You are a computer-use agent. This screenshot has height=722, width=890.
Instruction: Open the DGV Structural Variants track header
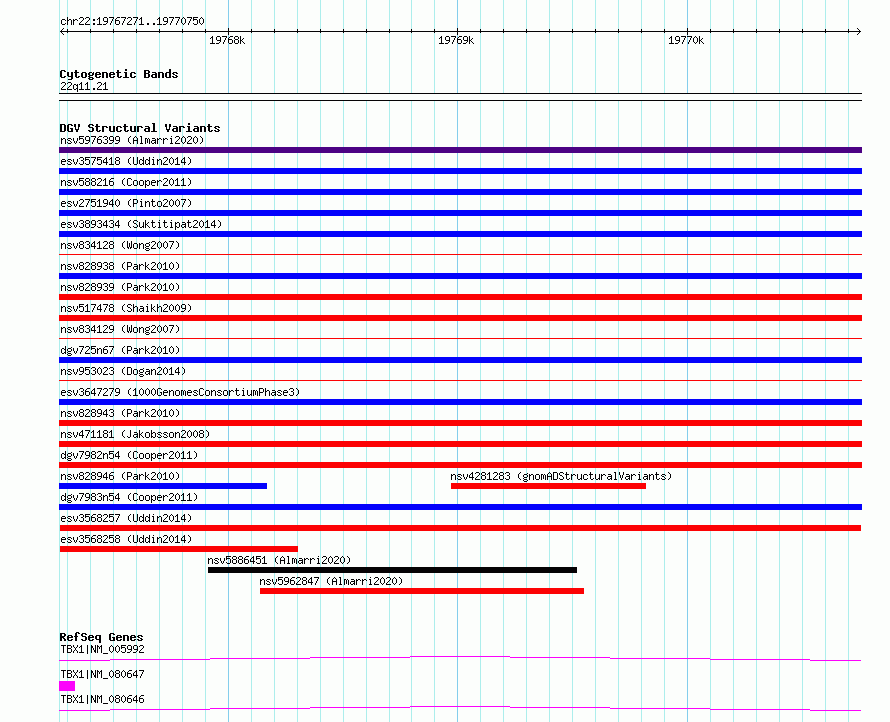click(139, 128)
